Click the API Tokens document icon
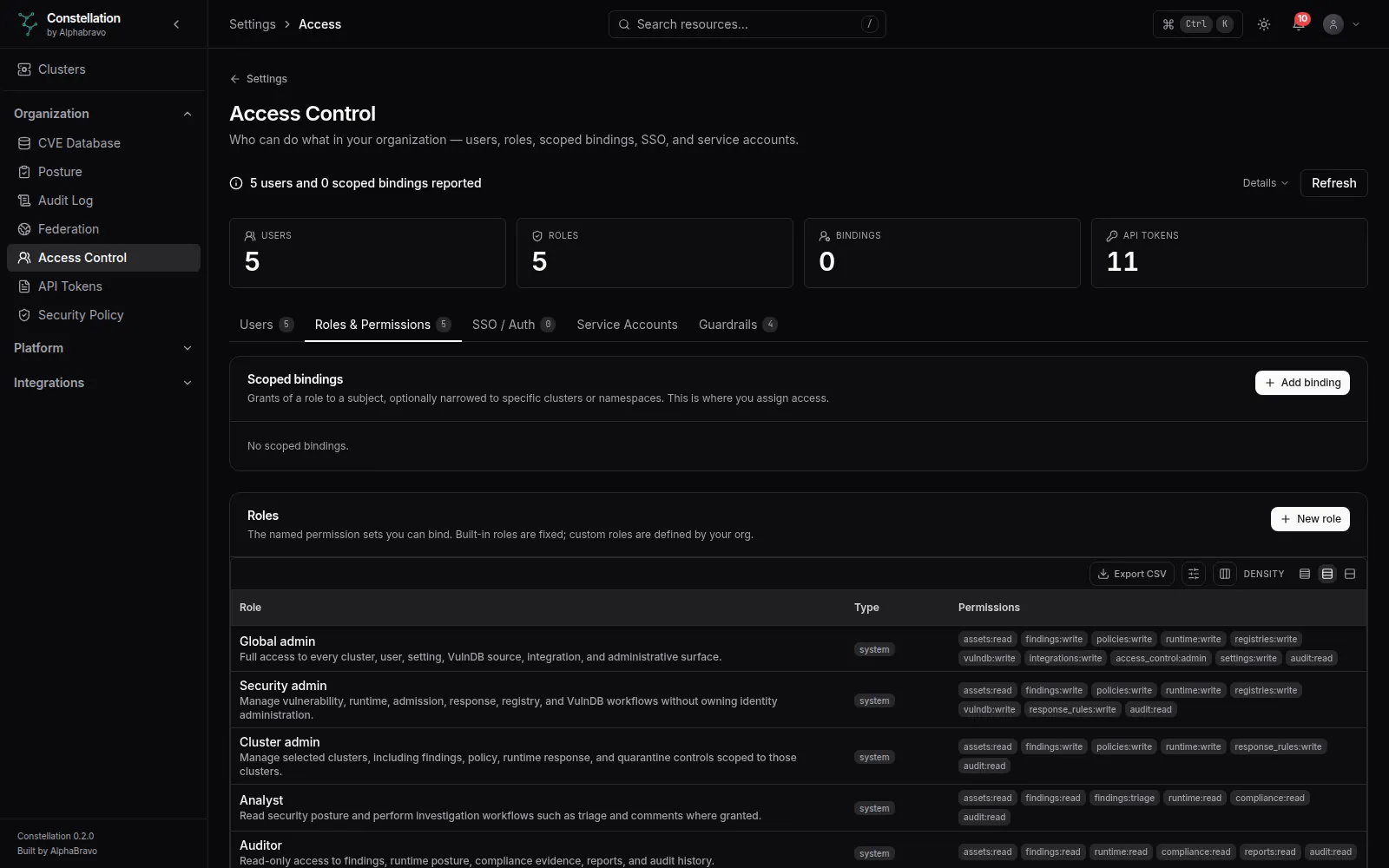The height and width of the screenshot is (868, 1389). coord(24,286)
